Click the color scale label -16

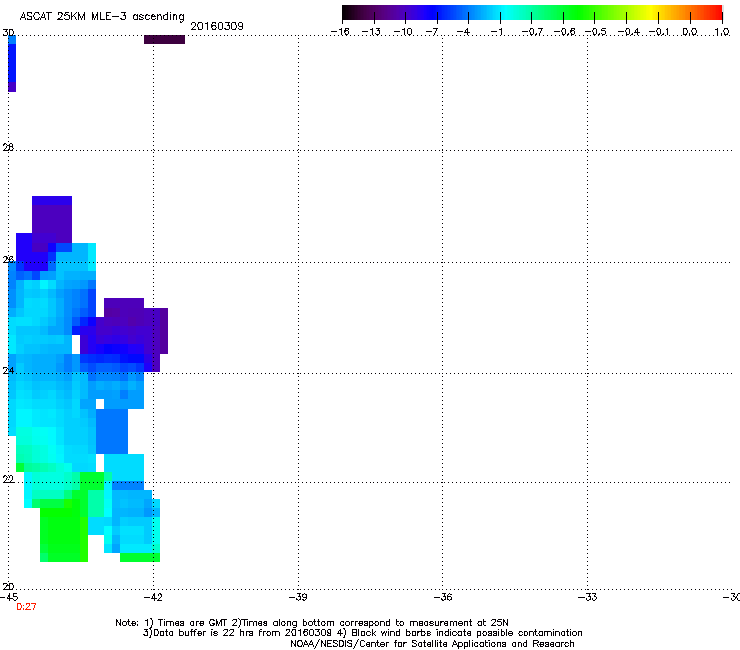coord(340,32)
